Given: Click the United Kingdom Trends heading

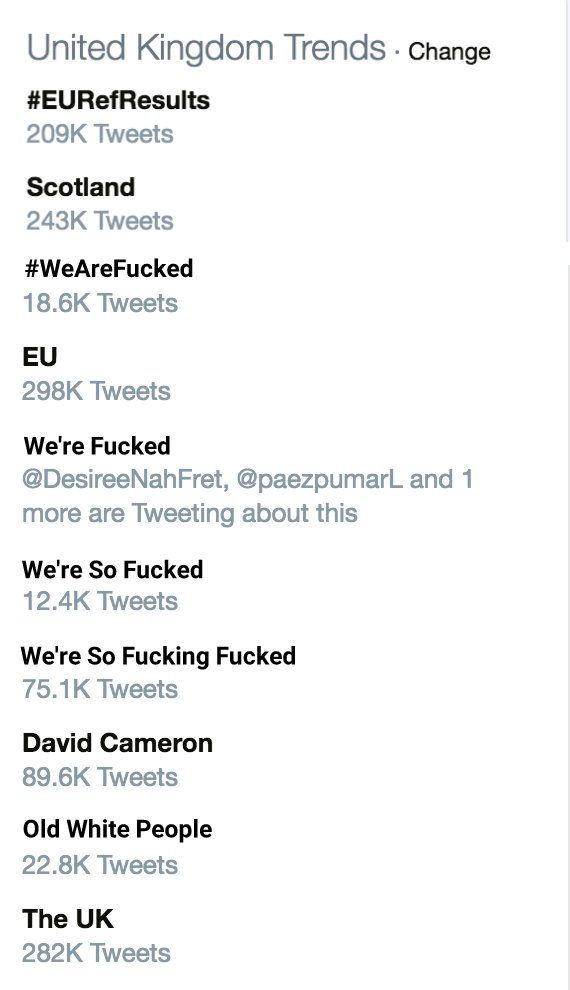Looking at the screenshot, I should (206, 49).
